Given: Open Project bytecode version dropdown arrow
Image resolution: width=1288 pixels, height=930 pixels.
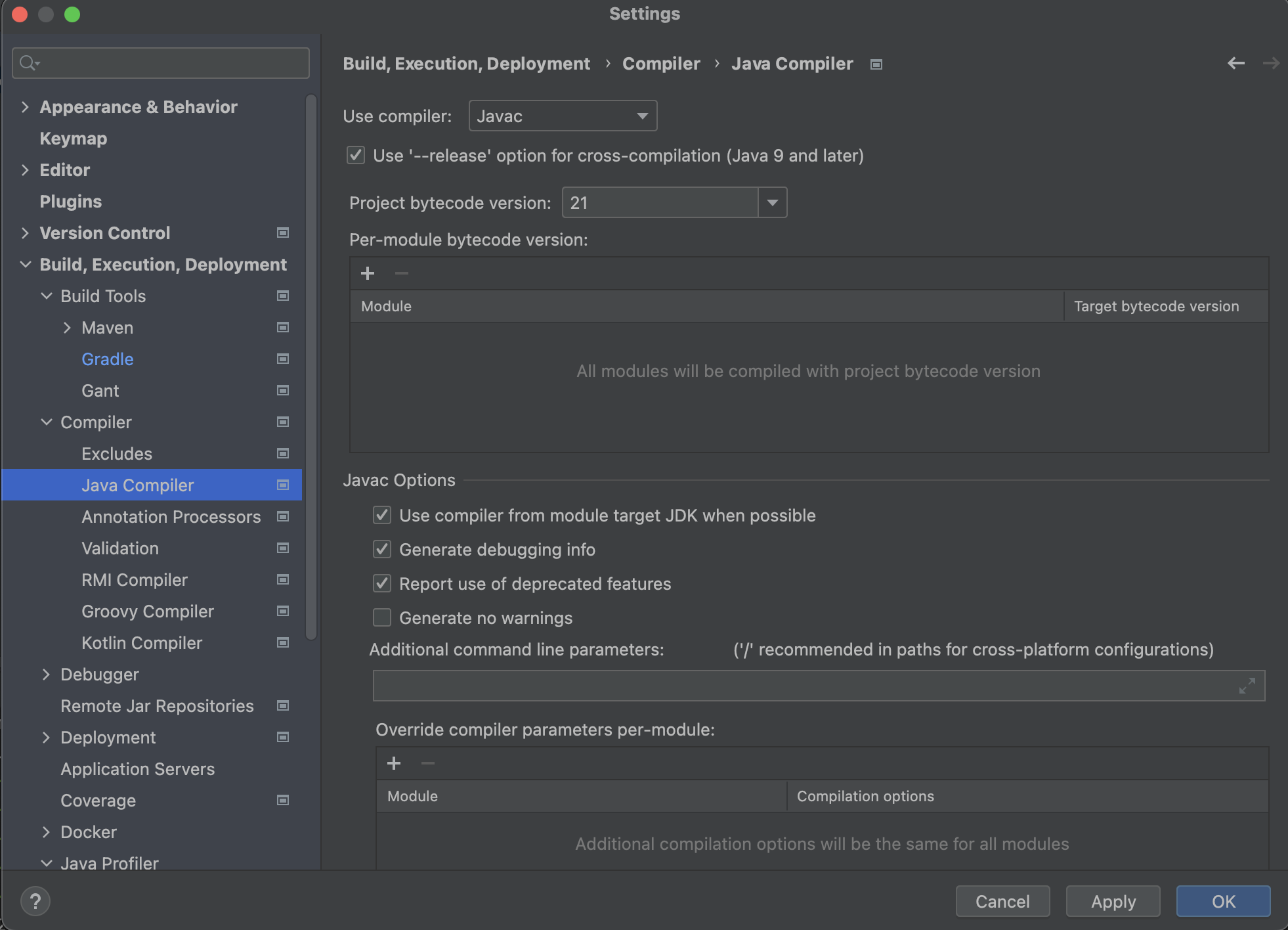Looking at the screenshot, I should (772, 203).
